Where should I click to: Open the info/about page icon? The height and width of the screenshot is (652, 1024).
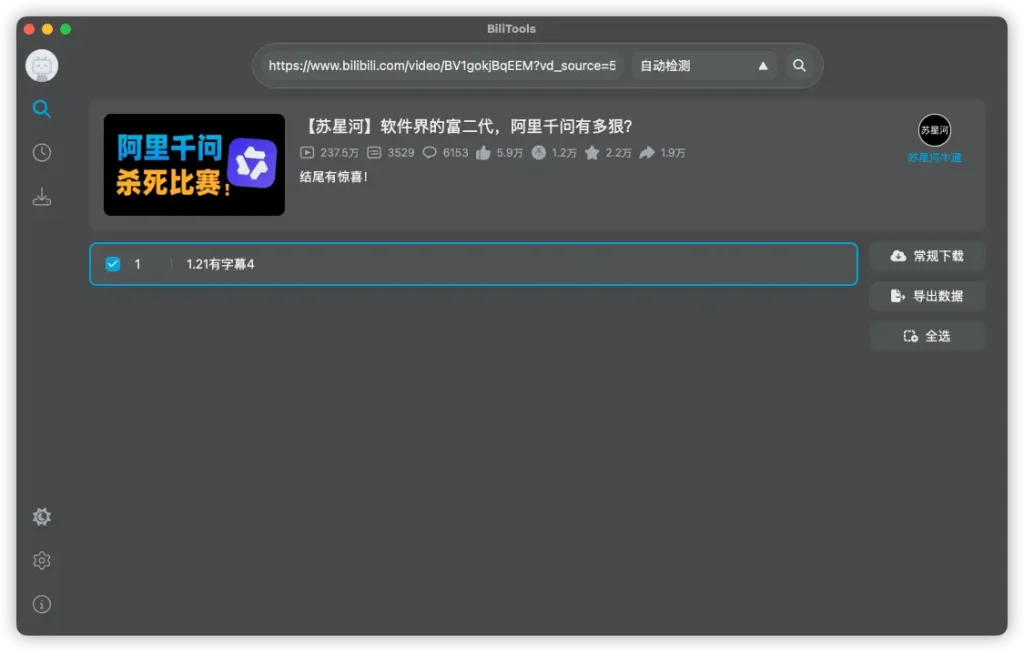point(42,604)
